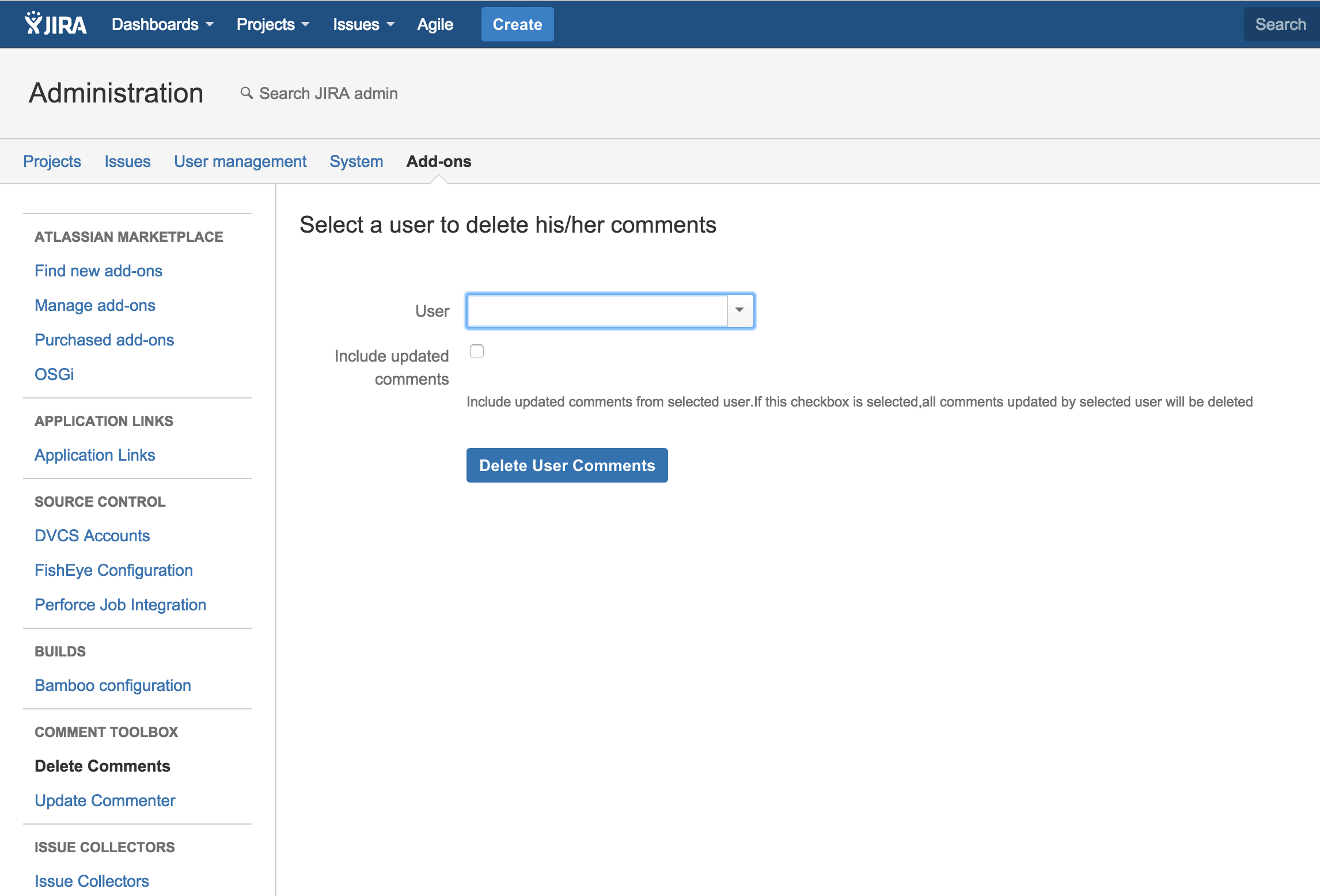
Task: Open Perforce Job Integration link
Action: 120,605
